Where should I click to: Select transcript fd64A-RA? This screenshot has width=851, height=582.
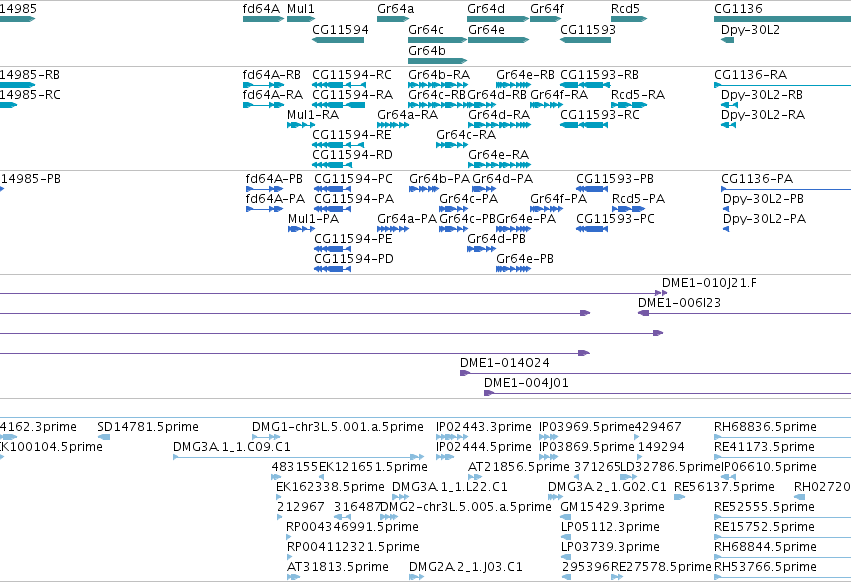[263, 105]
